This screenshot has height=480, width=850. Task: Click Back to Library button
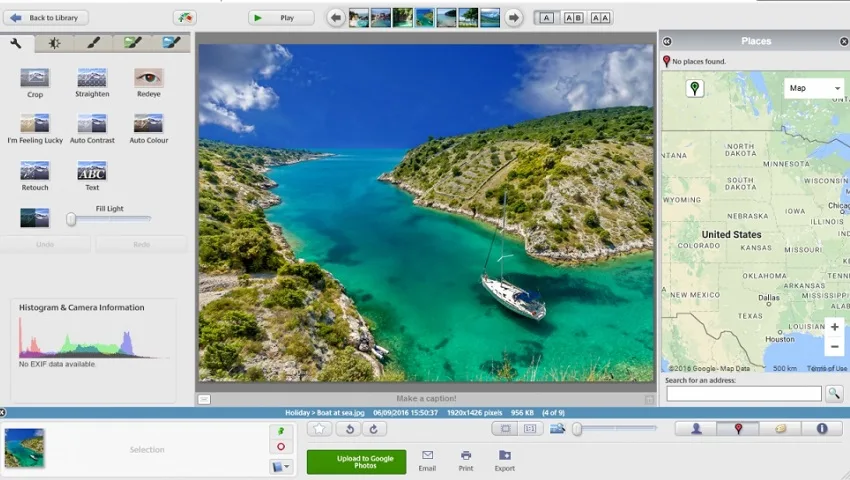click(x=46, y=18)
